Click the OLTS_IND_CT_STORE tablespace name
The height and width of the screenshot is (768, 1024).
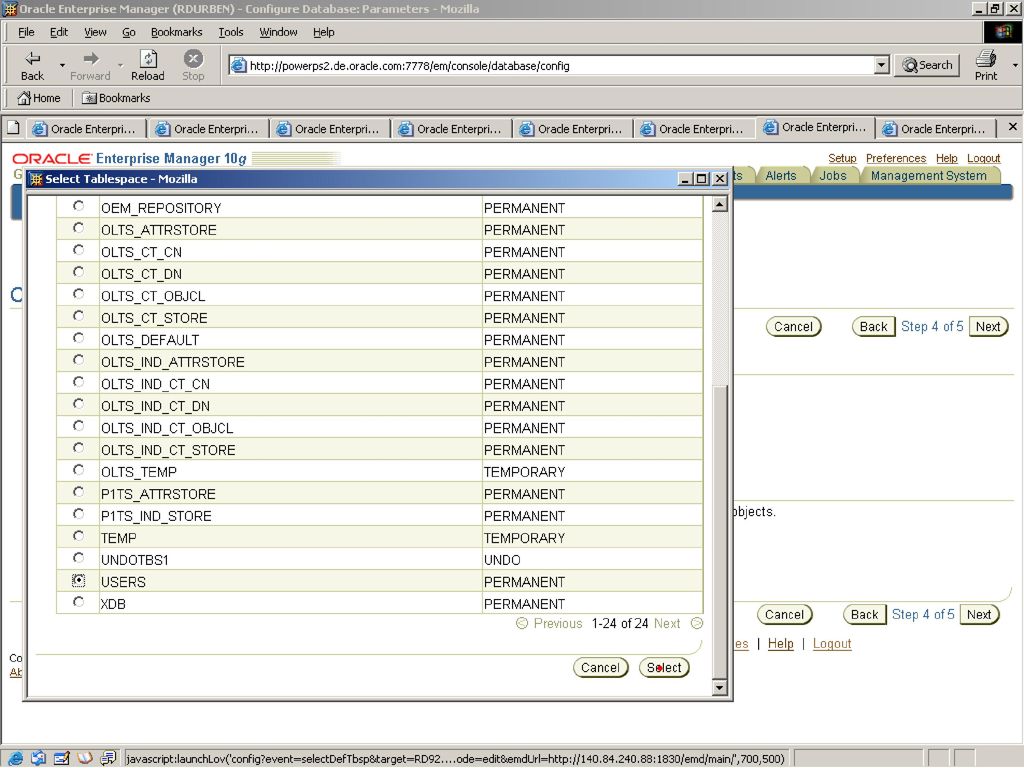pyautogui.click(x=168, y=450)
